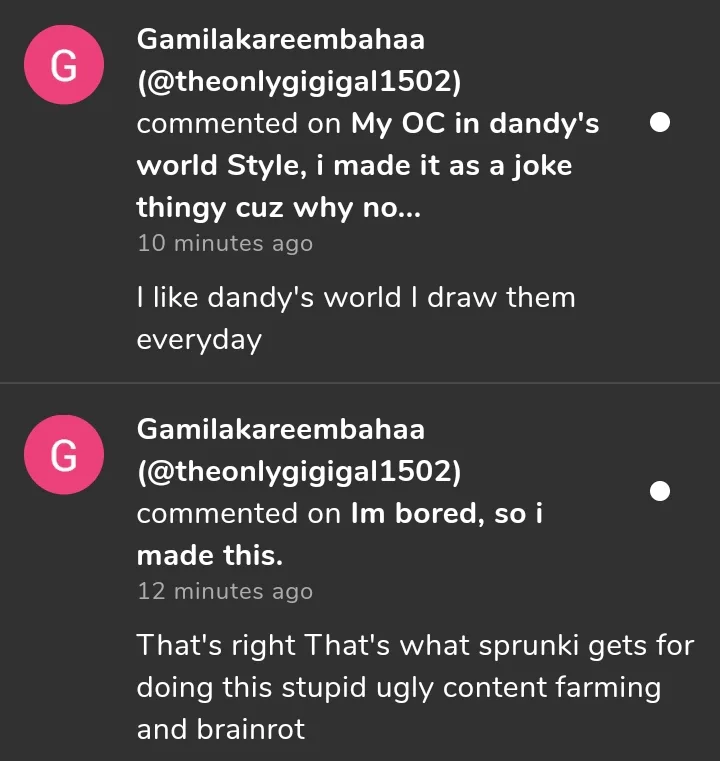The height and width of the screenshot is (761, 720).
Task: Open the comment beginning 'That's right That's what sprunki'
Action: [x=415, y=645]
